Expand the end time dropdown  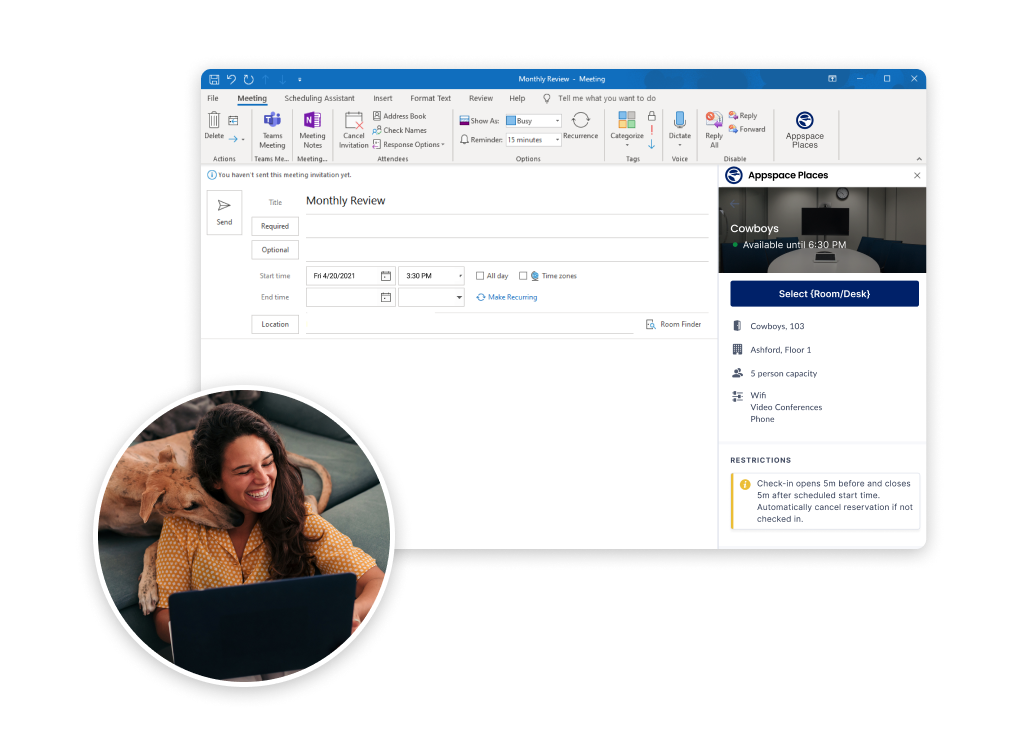coord(459,298)
